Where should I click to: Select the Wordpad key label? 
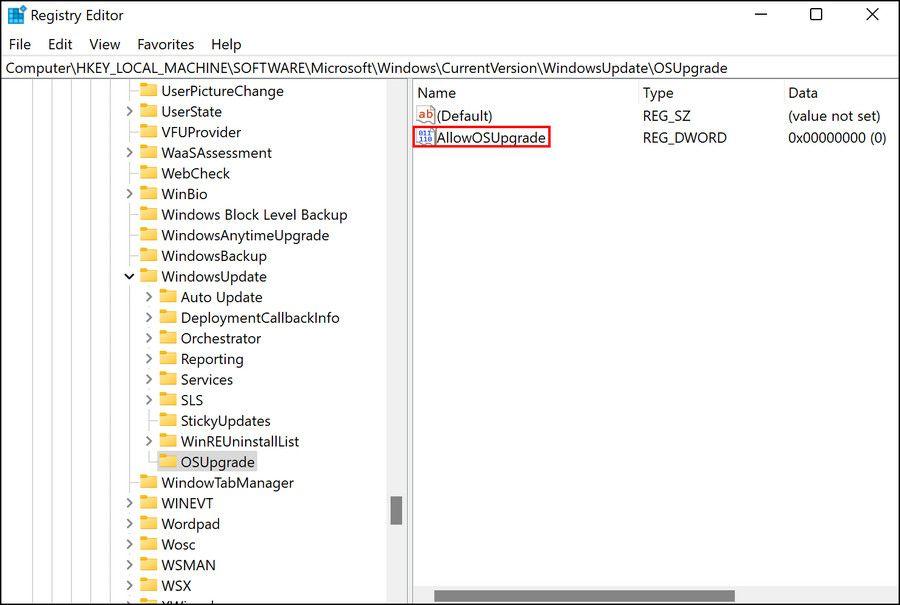pos(190,523)
